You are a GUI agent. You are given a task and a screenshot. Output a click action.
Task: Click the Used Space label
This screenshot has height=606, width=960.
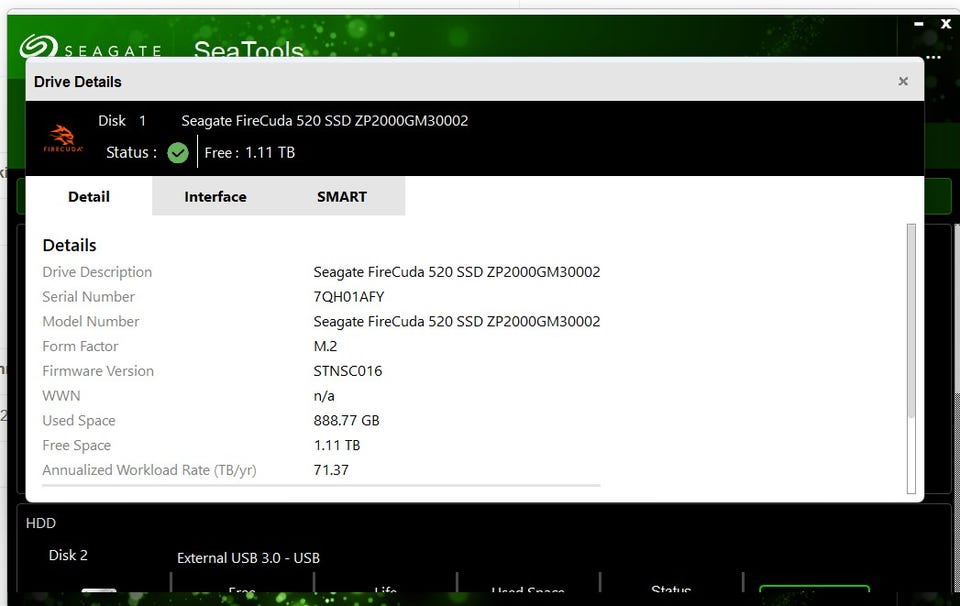(x=78, y=421)
